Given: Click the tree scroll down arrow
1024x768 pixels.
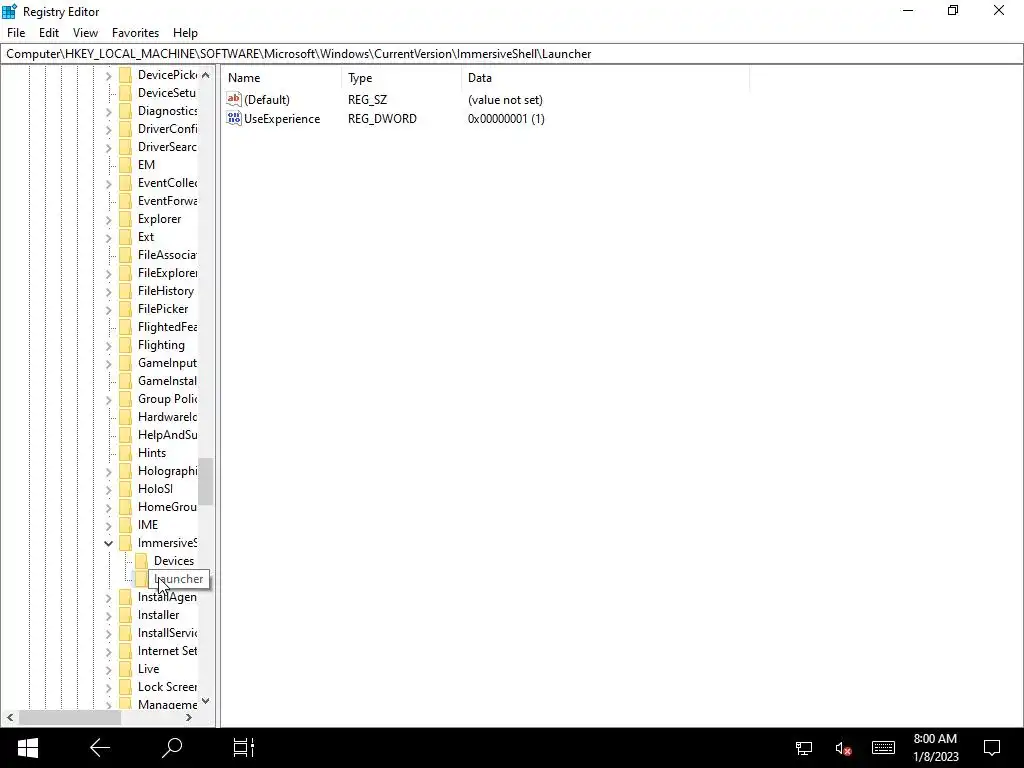Looking at the screenshot, I should pos(206,701).
